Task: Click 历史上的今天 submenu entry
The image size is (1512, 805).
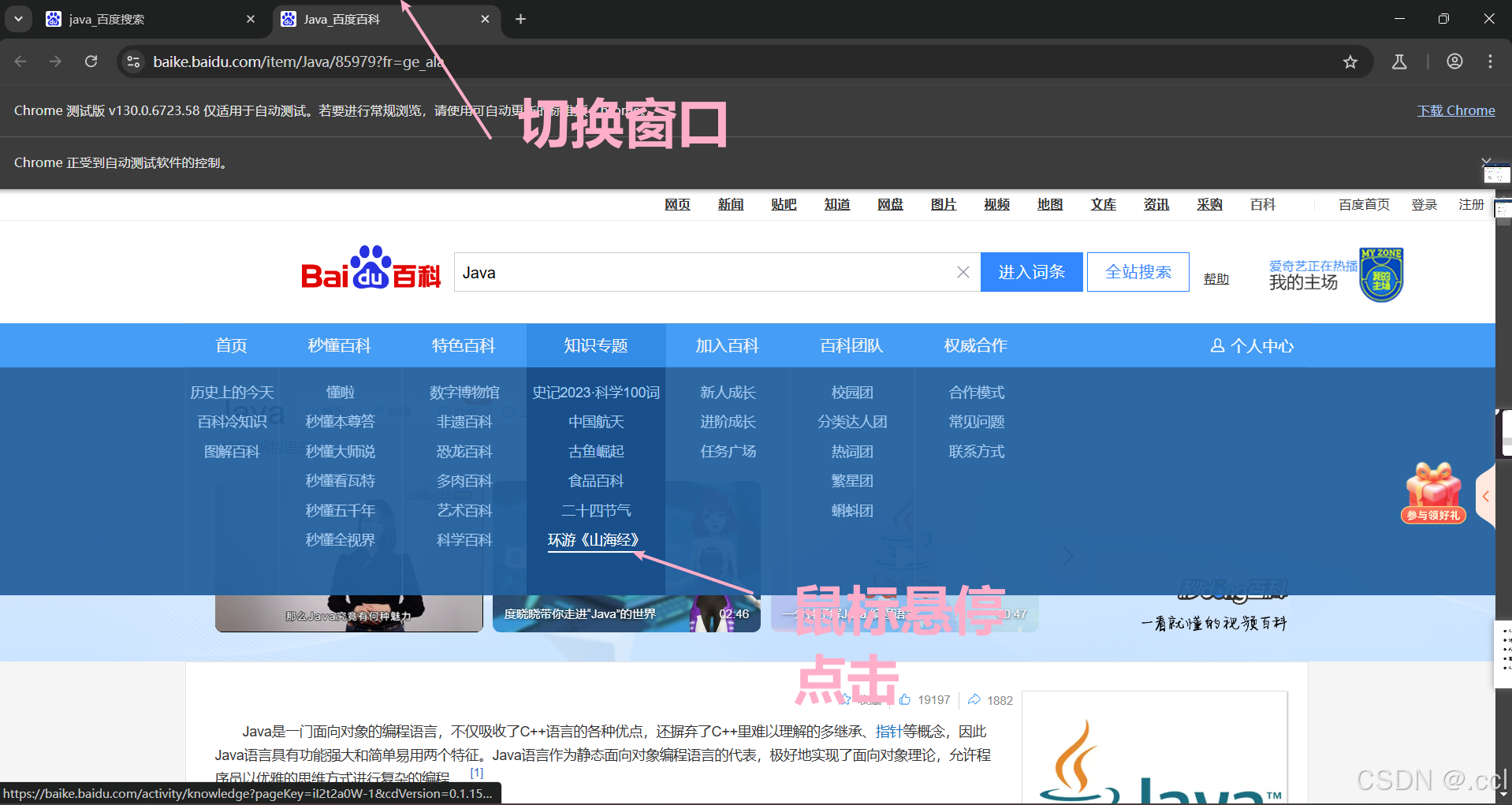Action: (x=232, y=392)
